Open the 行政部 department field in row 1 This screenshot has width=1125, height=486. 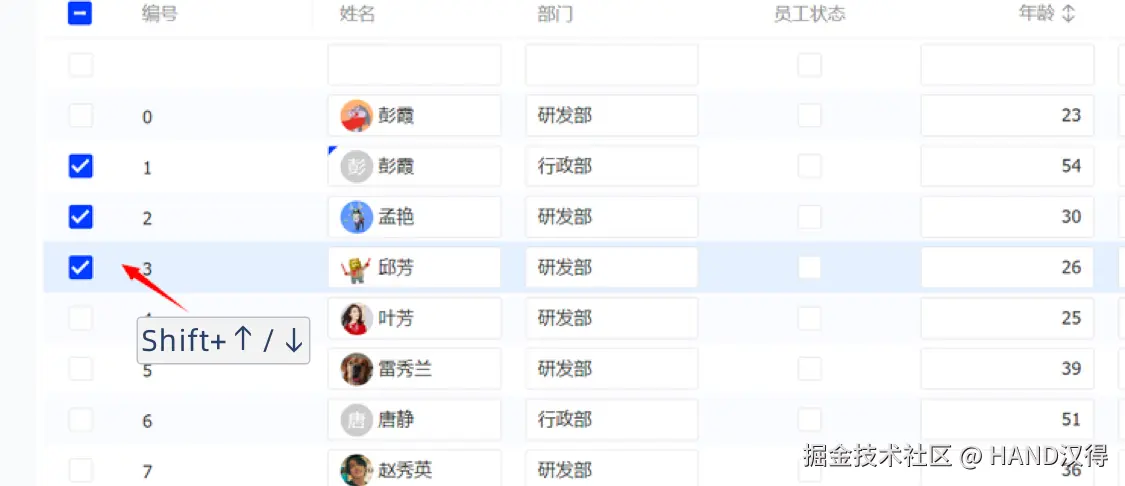pyautogui.click(x=611, y=166)
